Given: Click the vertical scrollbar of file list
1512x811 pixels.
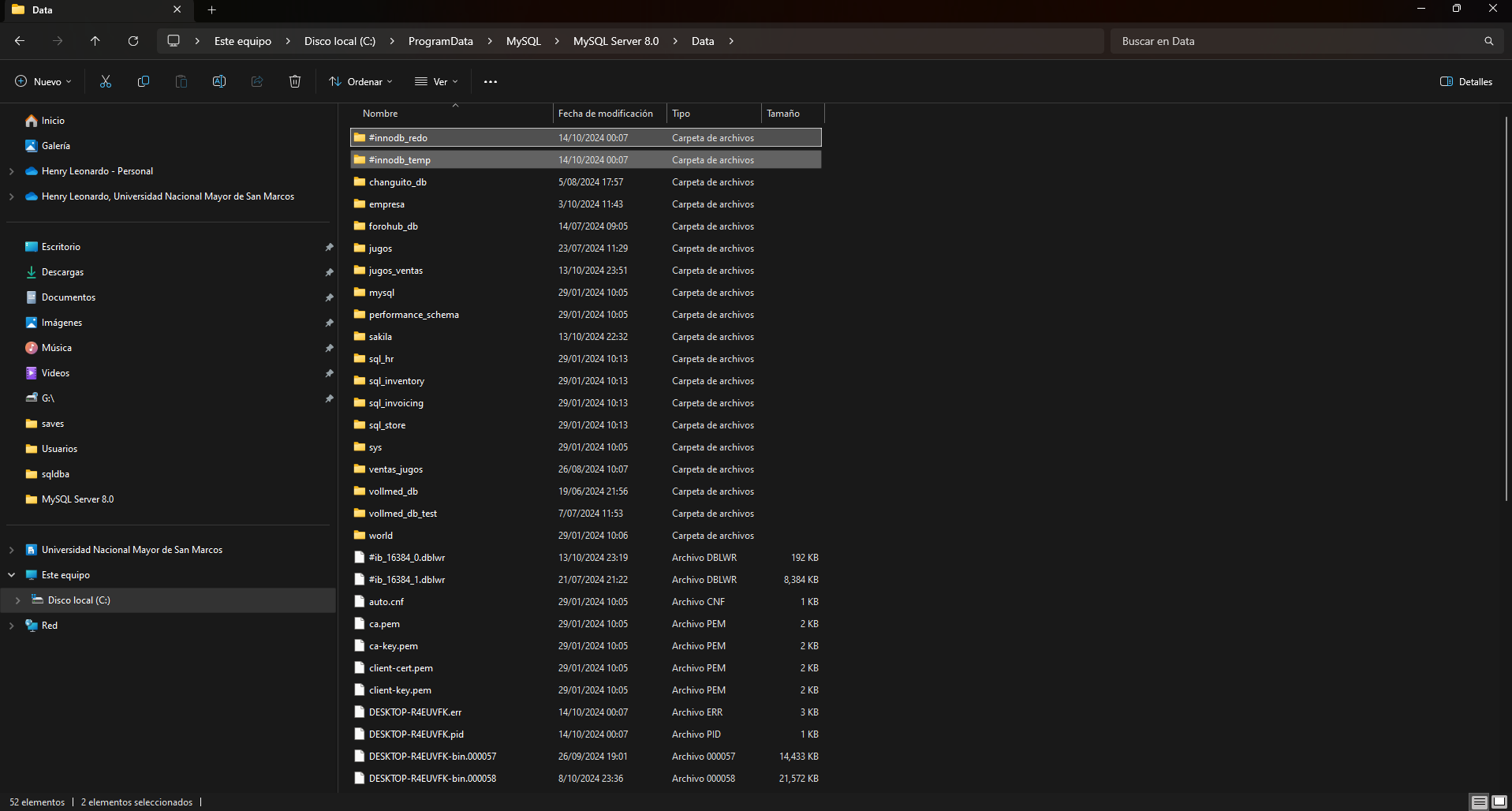Looking at the screenshot, I should 1506,308.
